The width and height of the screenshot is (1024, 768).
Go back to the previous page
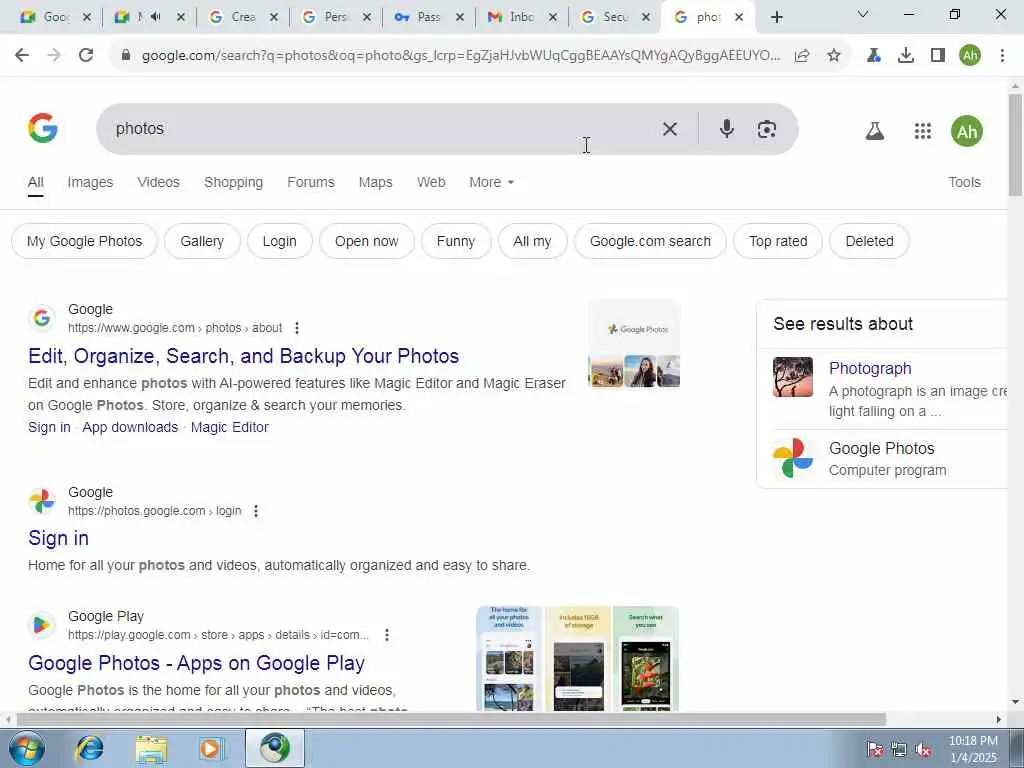point(22,56)
